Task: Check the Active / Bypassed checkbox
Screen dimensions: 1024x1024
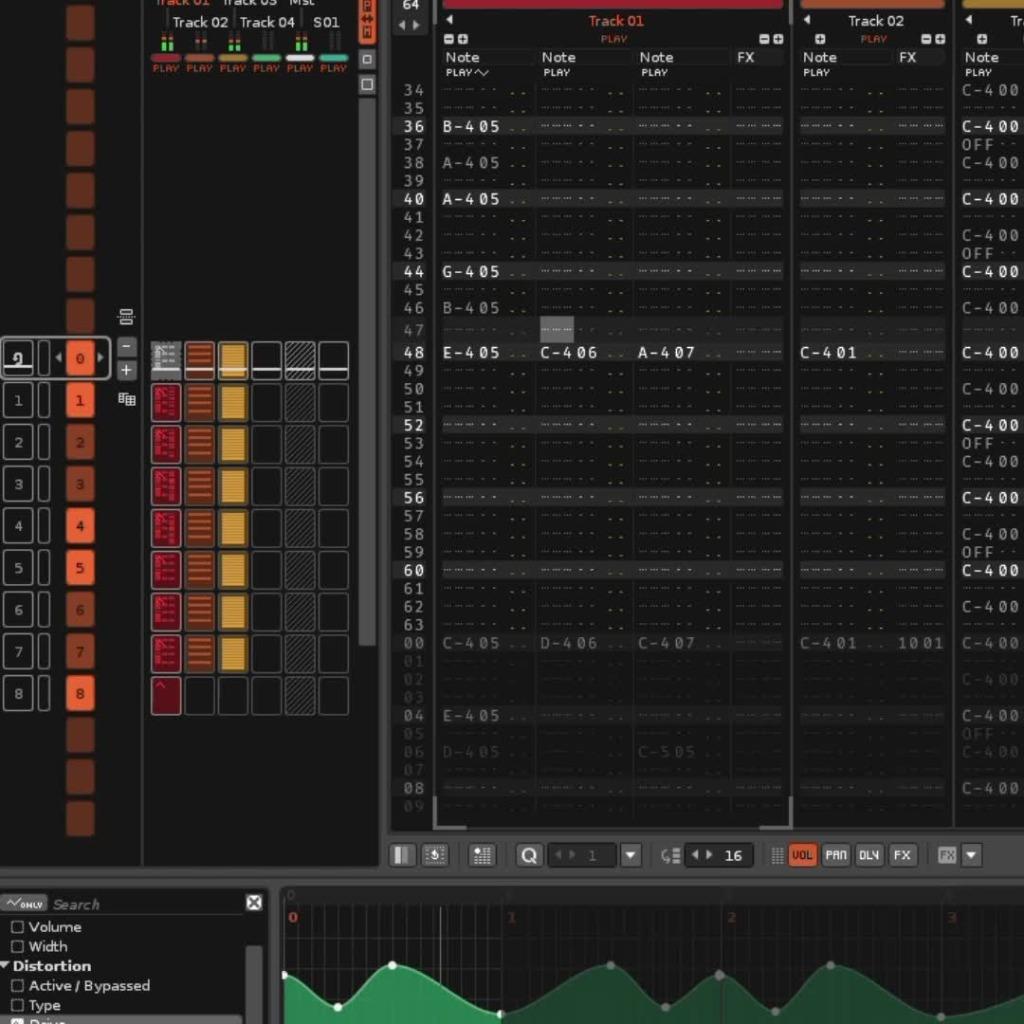Action: [18, 985]
